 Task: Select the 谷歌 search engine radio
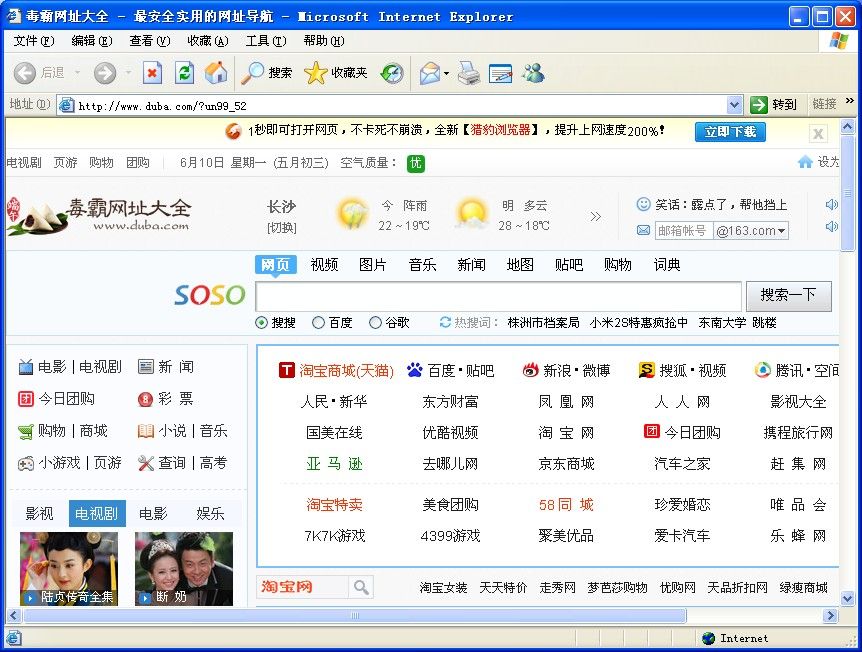pyautogui.click(x=375, y=323)
